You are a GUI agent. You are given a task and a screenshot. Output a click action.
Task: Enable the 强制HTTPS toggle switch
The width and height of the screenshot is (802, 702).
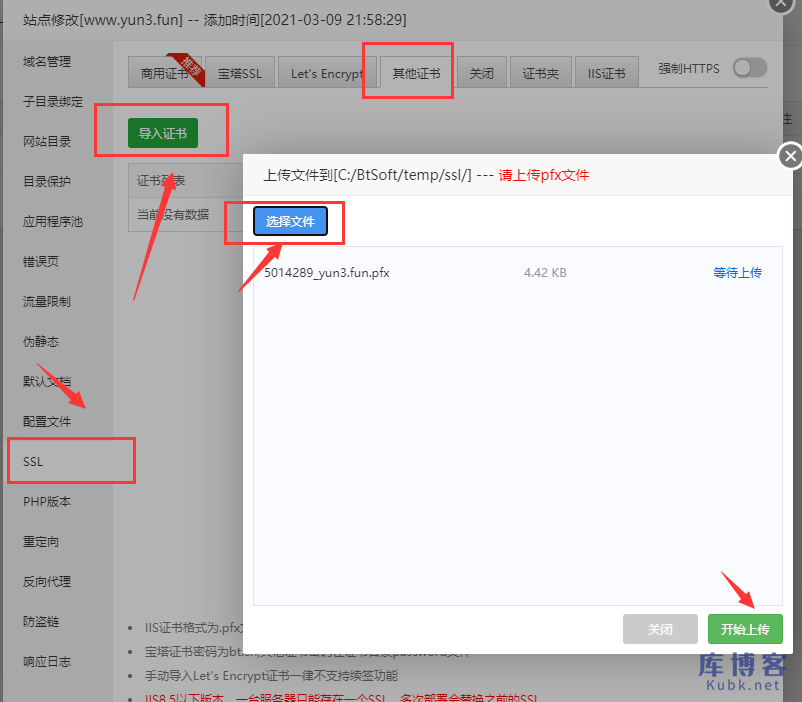(749, 68)
